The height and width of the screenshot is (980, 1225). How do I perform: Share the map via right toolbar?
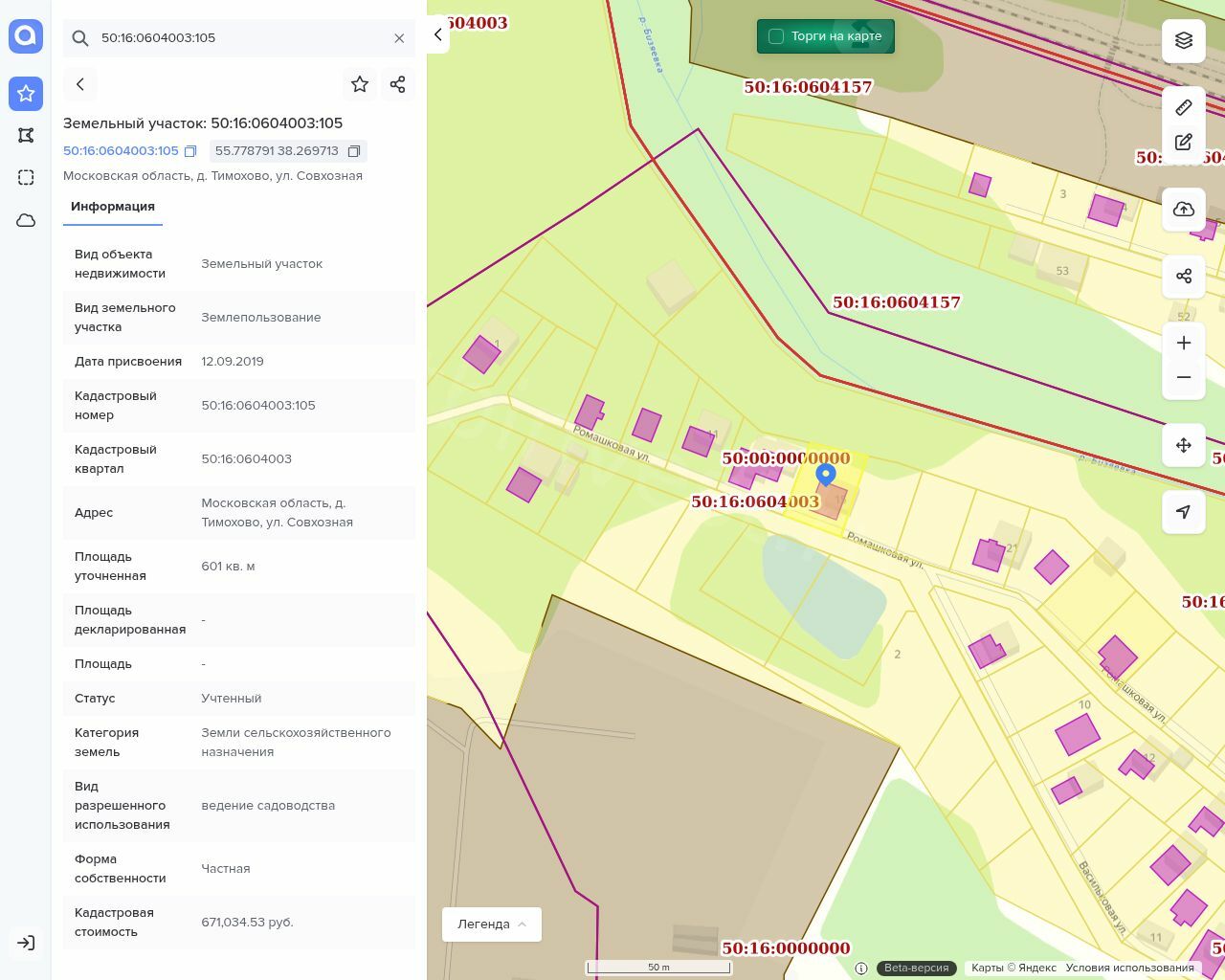coord(1184,277)
